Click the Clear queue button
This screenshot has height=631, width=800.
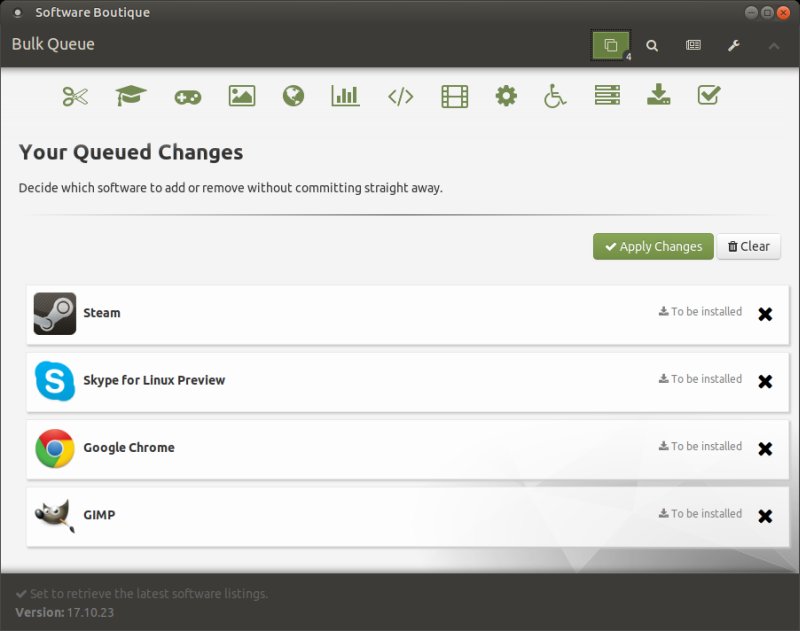point(748,246)
